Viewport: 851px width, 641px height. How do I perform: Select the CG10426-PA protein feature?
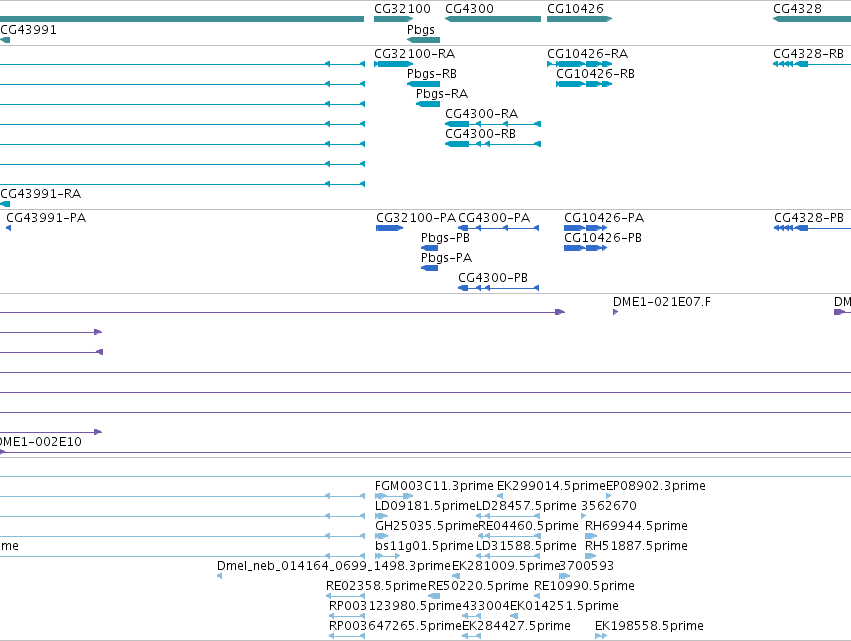tap(586, 228)
